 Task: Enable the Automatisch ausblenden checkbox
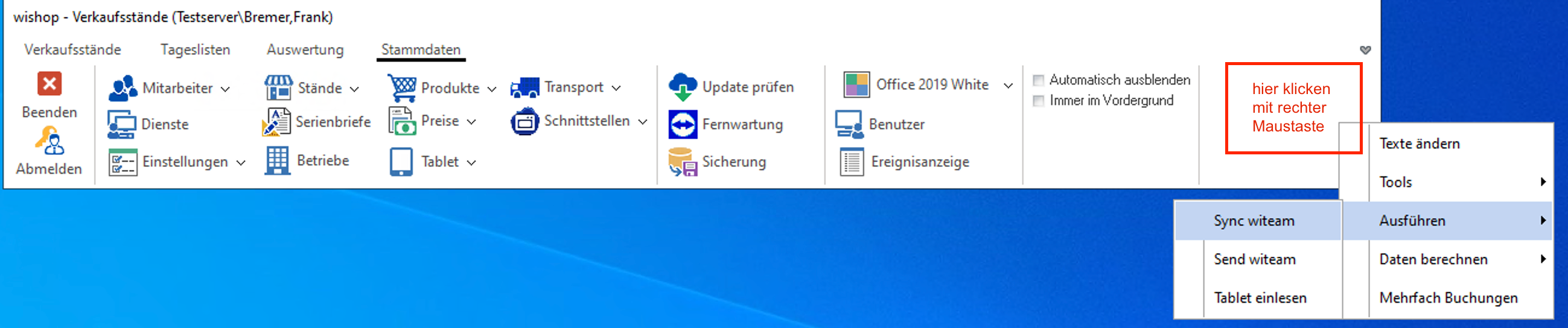point(1039,80)
